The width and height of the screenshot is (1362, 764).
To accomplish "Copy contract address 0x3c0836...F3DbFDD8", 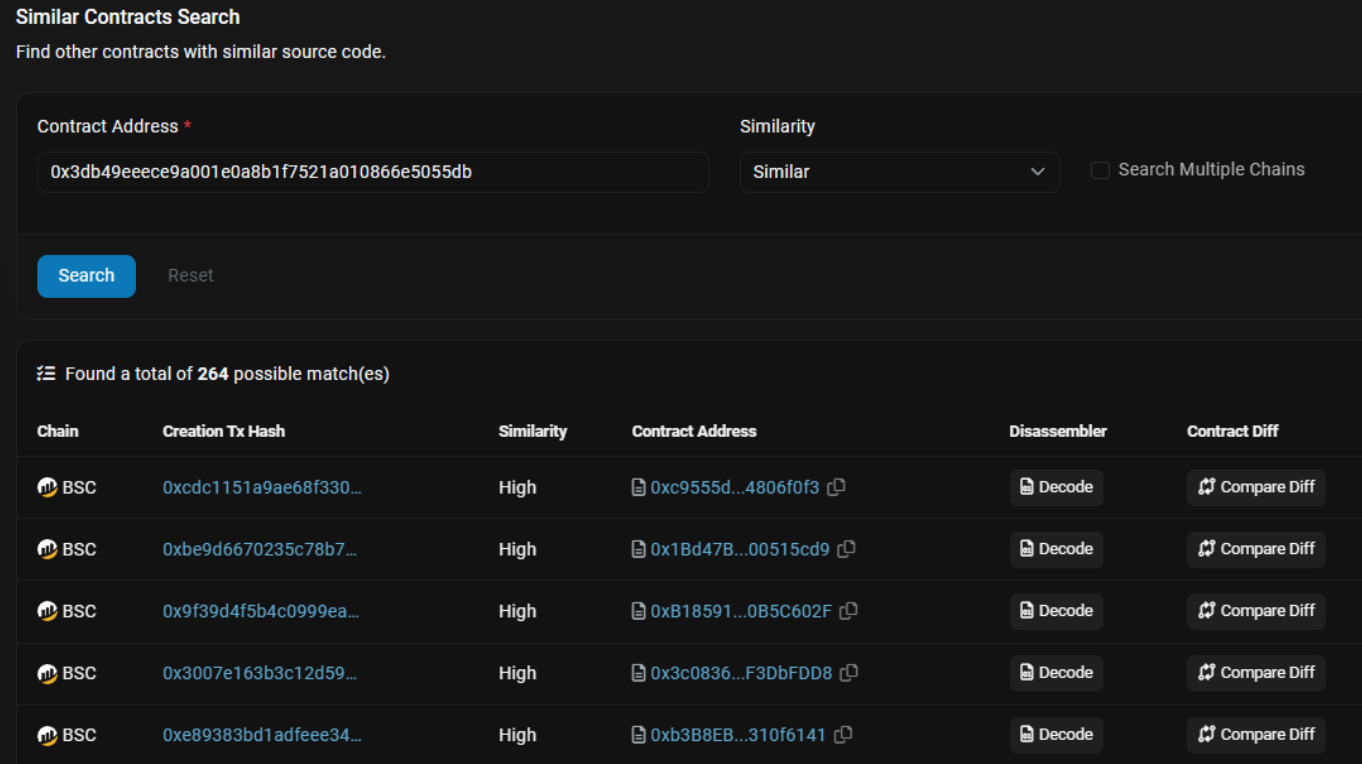I will (849, 673).
